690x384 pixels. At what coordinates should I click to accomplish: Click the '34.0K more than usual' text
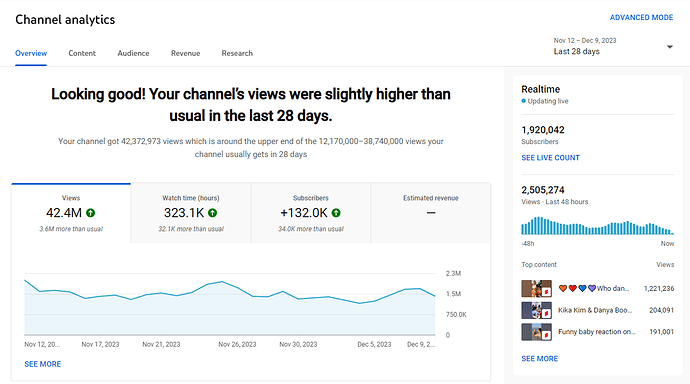tap(311, 229)
